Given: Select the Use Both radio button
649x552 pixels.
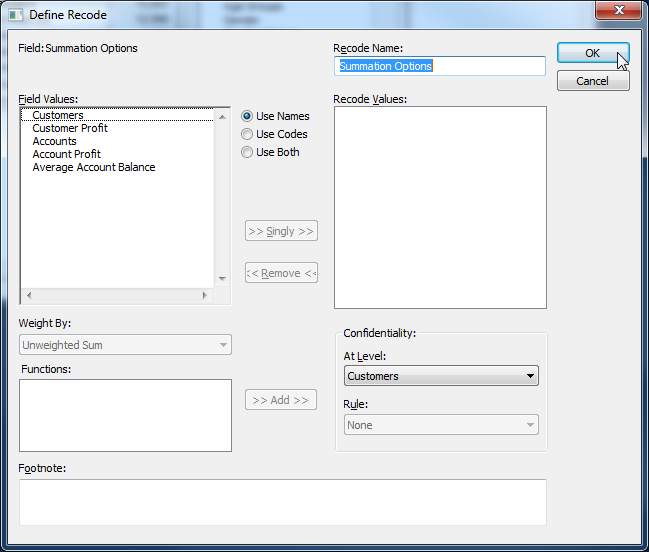Looking at the screenshot, I should (x=247, y=152).
